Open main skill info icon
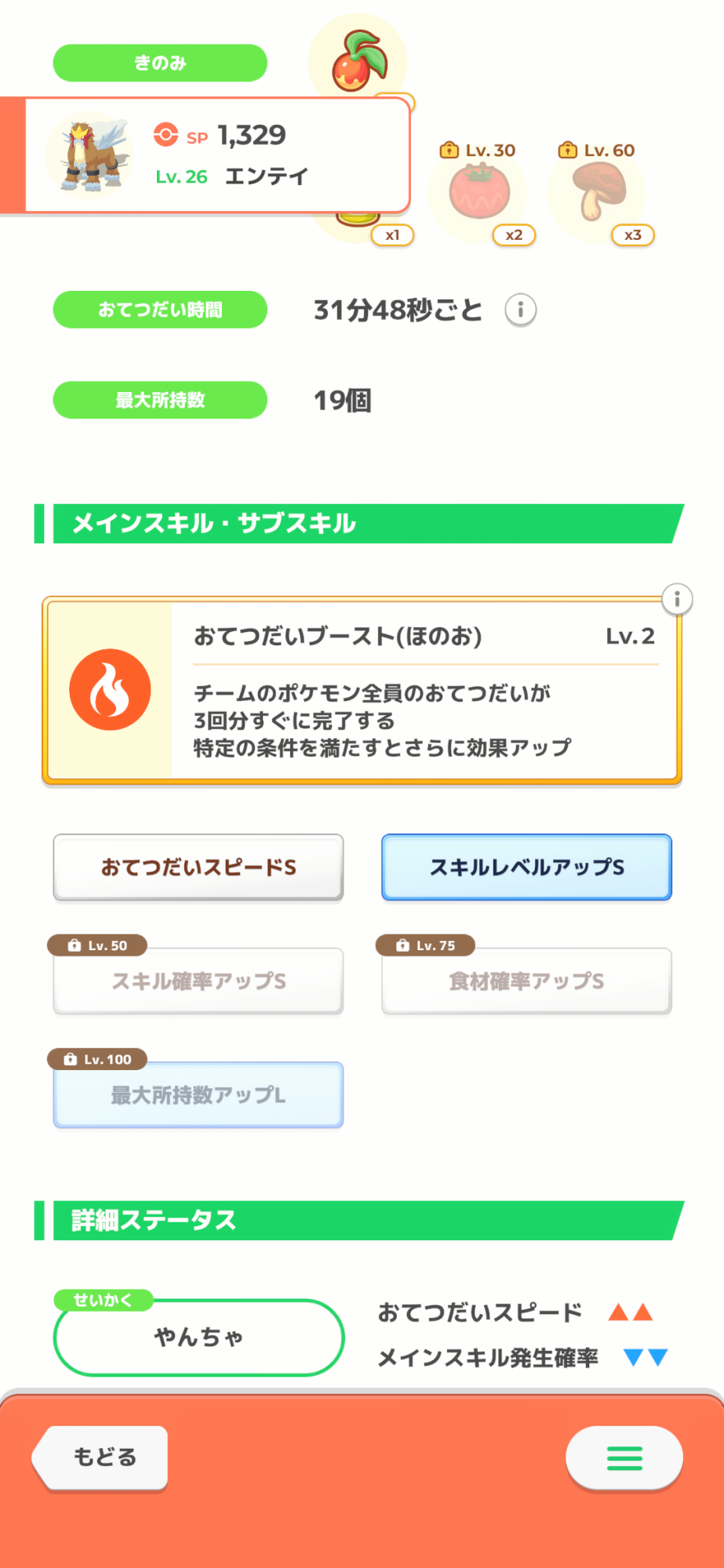 [677, 600]
